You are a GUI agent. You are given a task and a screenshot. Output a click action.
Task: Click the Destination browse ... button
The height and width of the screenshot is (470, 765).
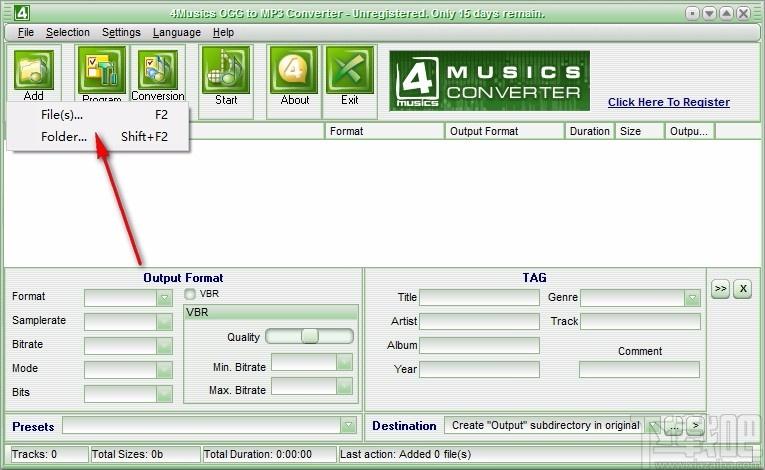click(x=674, y=426)
